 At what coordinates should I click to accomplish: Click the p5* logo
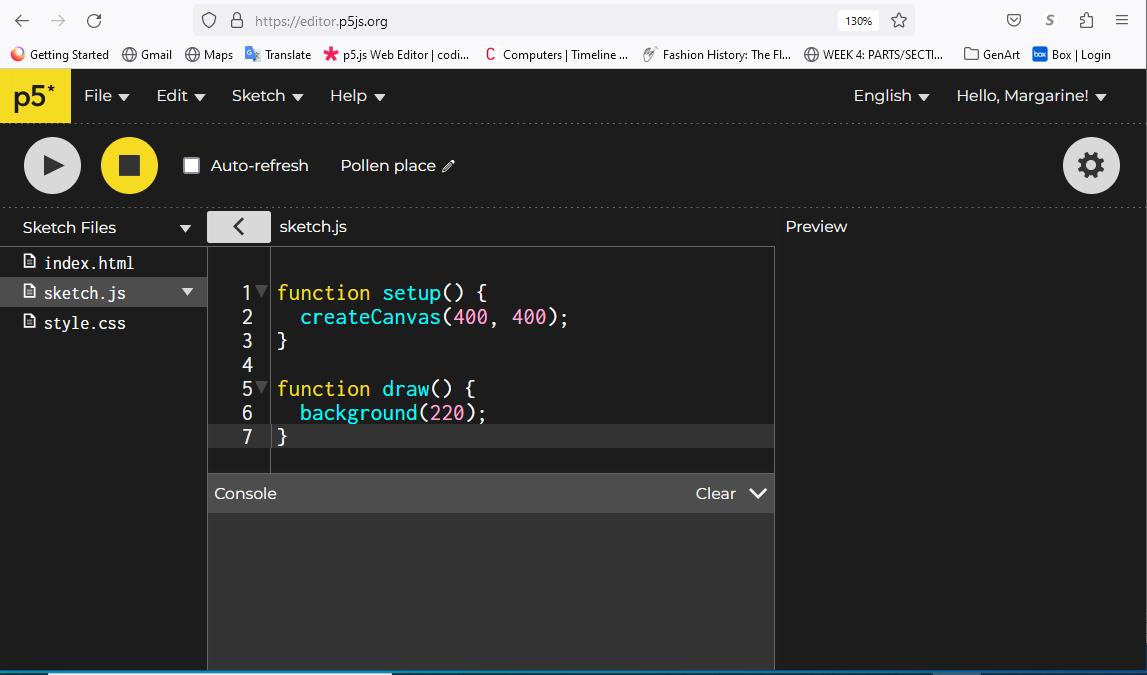35,96
